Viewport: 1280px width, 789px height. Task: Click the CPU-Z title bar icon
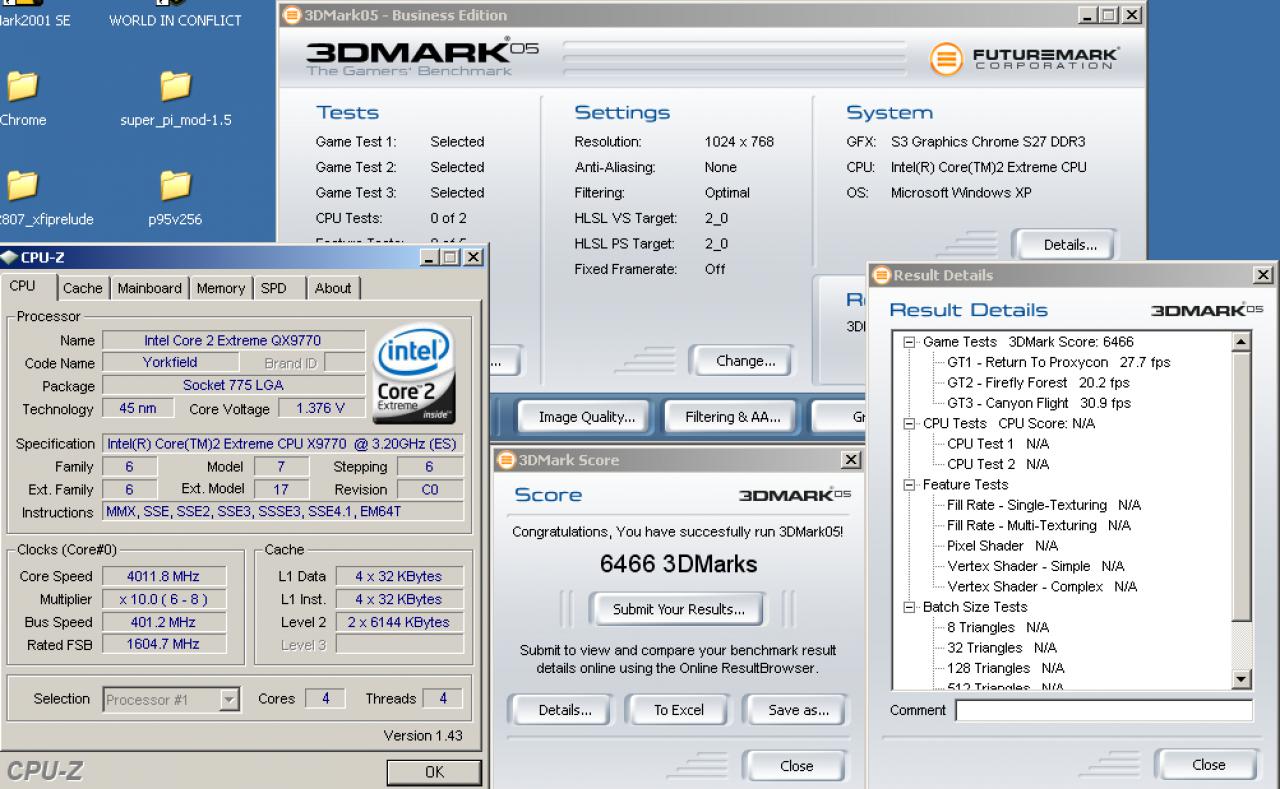tap(9, 257)
